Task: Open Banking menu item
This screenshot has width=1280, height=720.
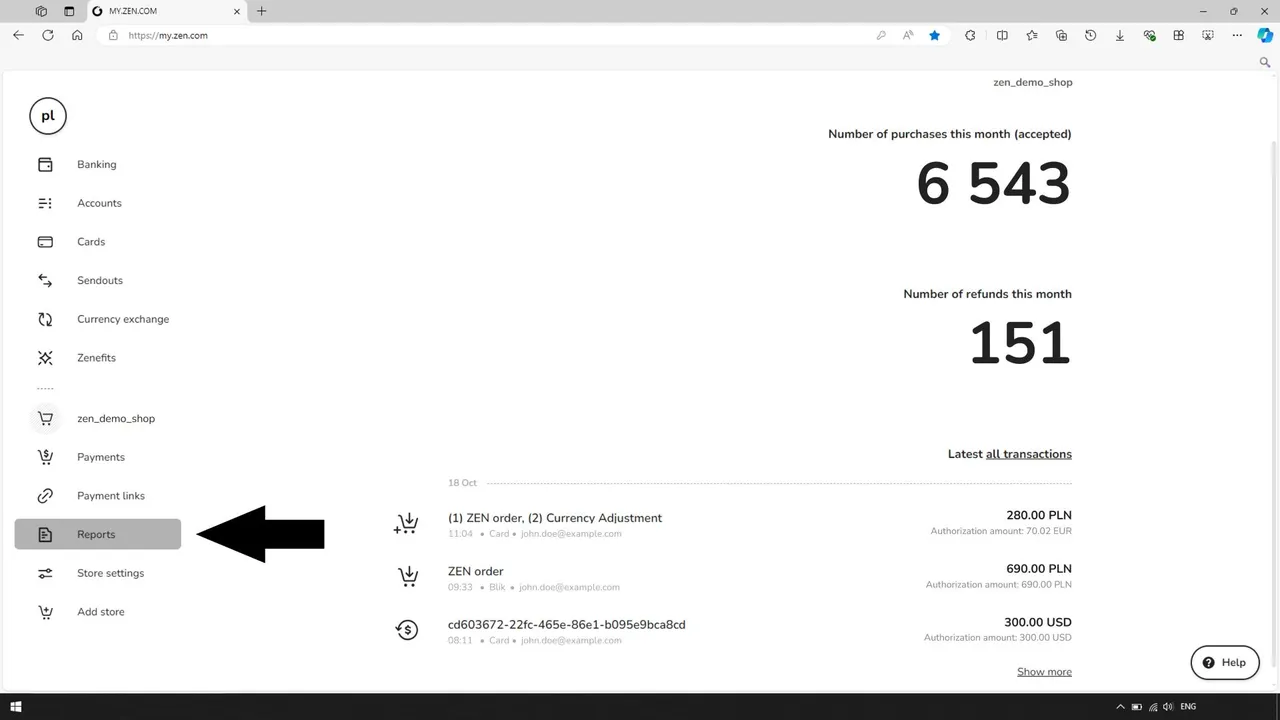Action: 97,164
